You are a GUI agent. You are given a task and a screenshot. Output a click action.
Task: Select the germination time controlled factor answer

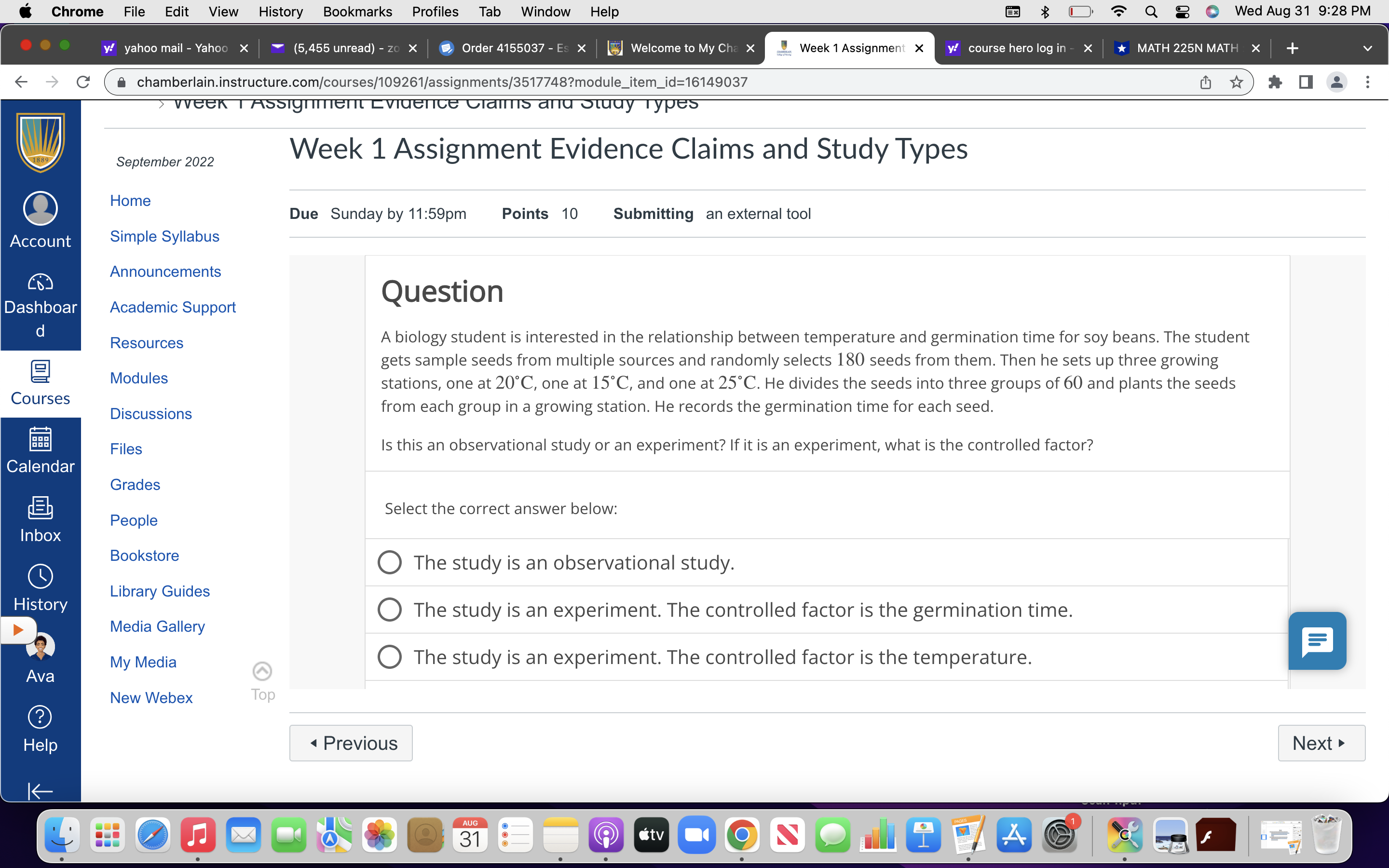390,610
